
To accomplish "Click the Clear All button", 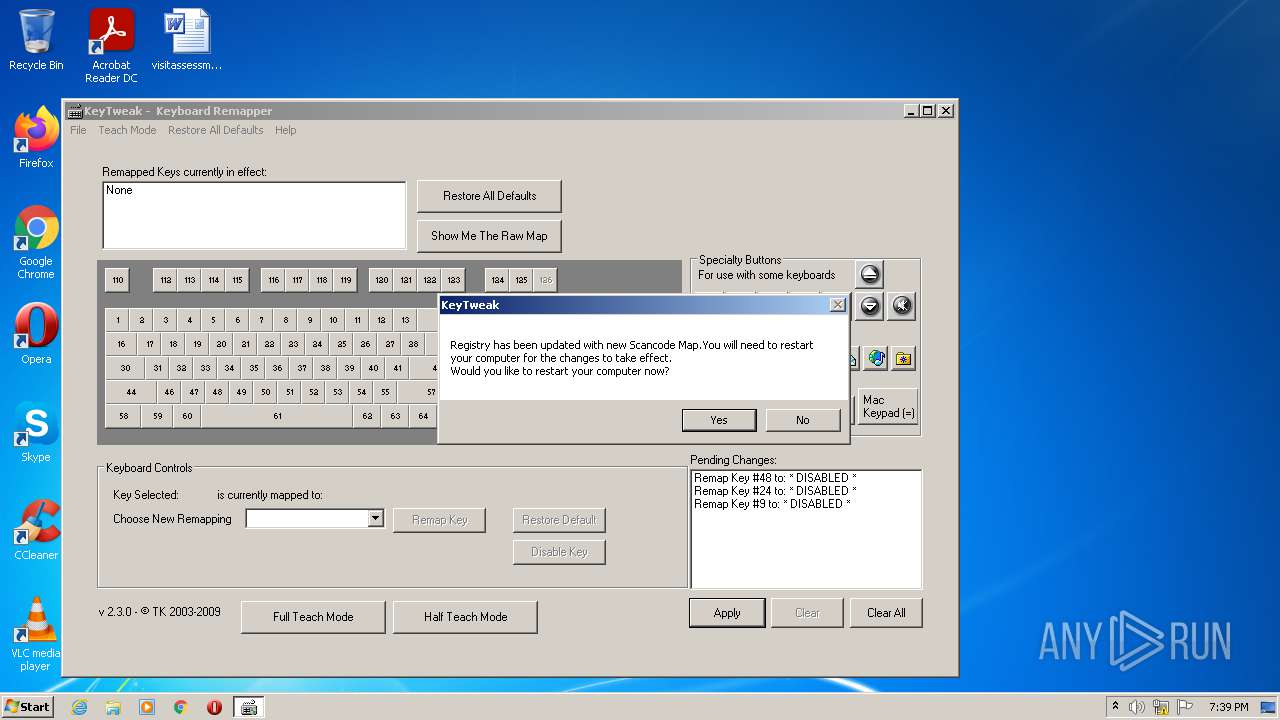I will (x=886, y=613).
